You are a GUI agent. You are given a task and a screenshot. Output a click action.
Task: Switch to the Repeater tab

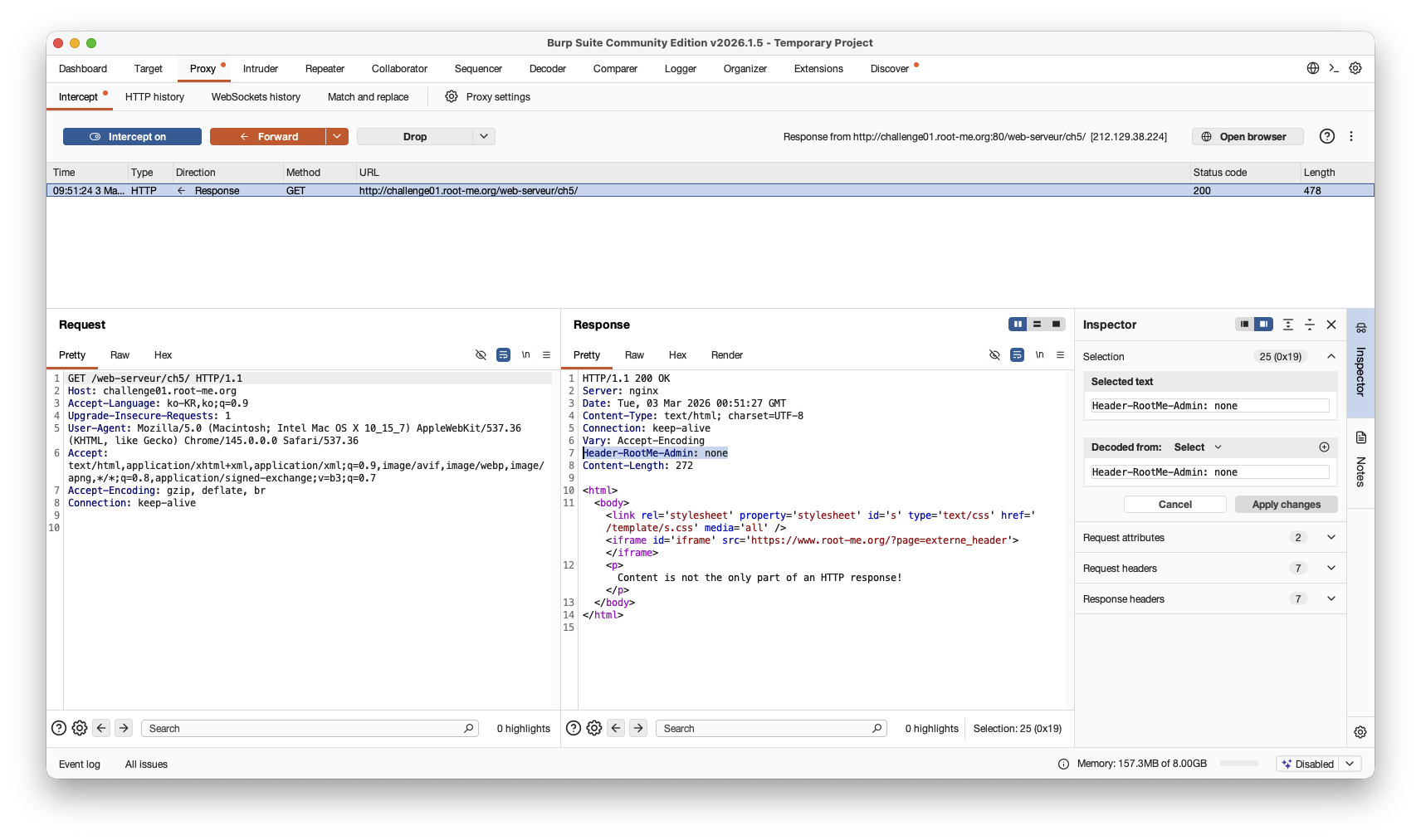[x=325, y=68]
